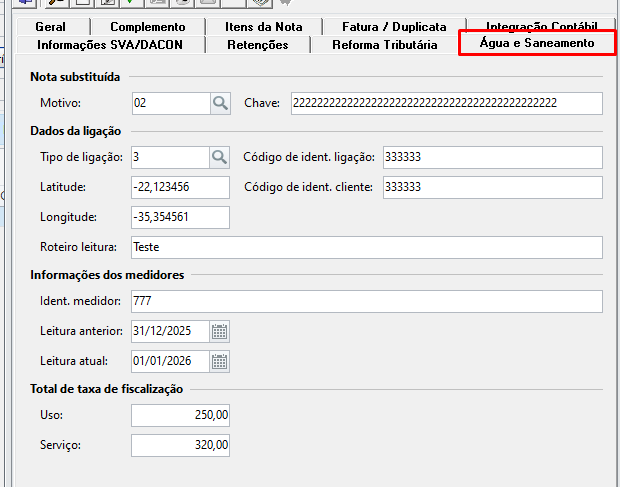Click the Motivo field containing 02
This screenshot has width=620, height=487.
(x=171, y=104)
